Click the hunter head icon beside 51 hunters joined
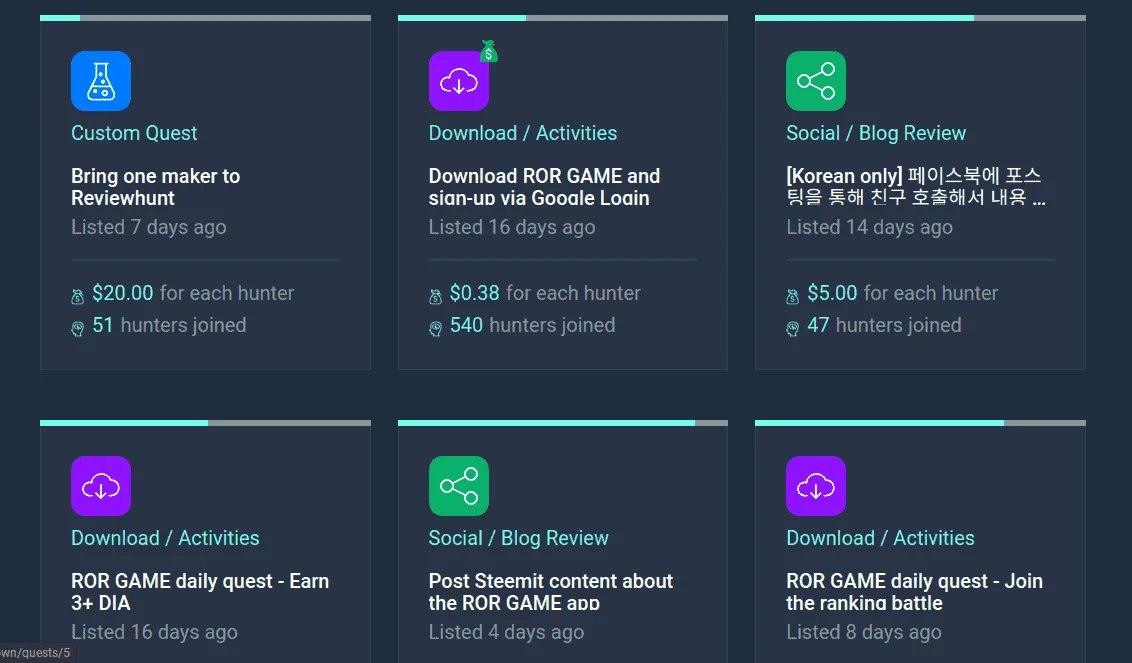This screenshot has height=663, width=1132. click(77, 329)
